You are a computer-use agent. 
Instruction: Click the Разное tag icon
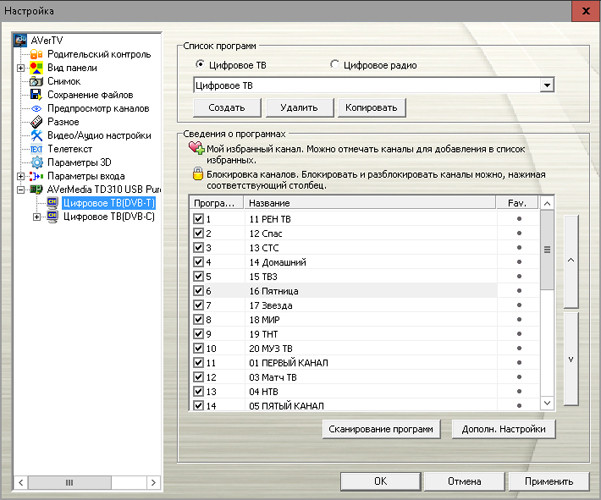coord(37,121)
